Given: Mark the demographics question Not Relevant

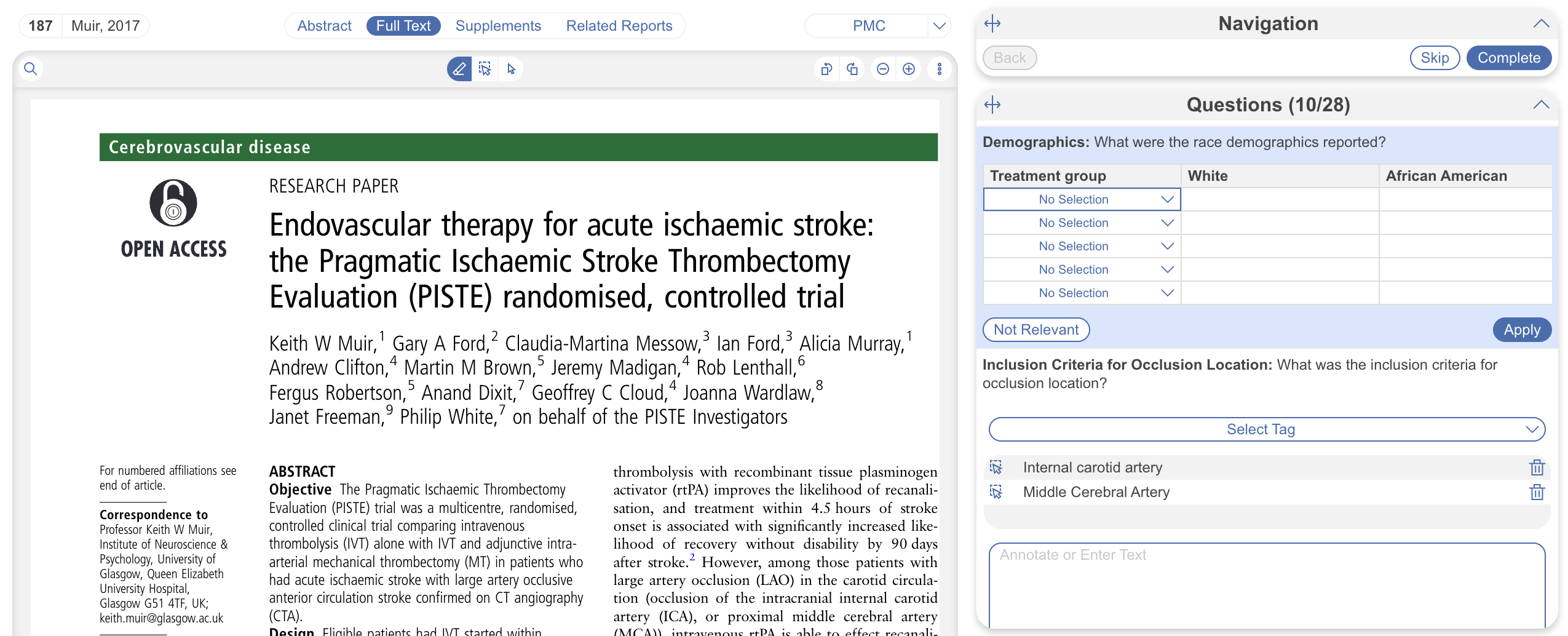Looking at the screenshot, I should click(x=1035, y=330).
